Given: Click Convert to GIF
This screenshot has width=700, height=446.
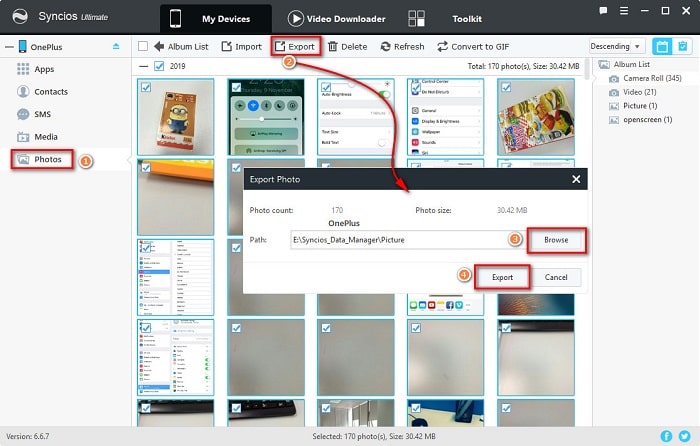Looking at the screenshot, I should (x=473, y=46).
